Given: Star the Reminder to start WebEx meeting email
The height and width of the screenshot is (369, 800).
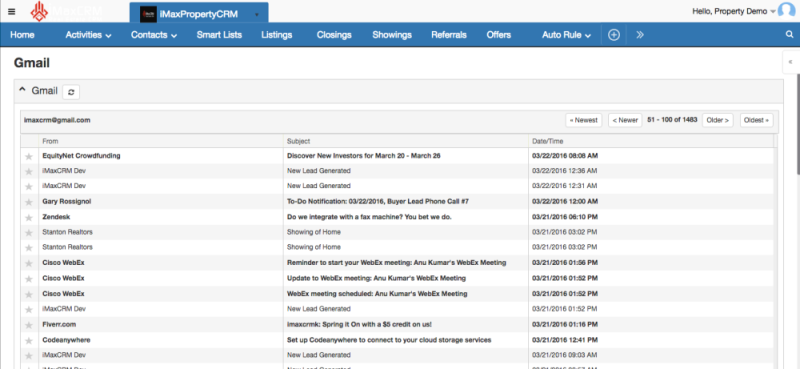Looking at the screenshot, I should pos(29,263).
